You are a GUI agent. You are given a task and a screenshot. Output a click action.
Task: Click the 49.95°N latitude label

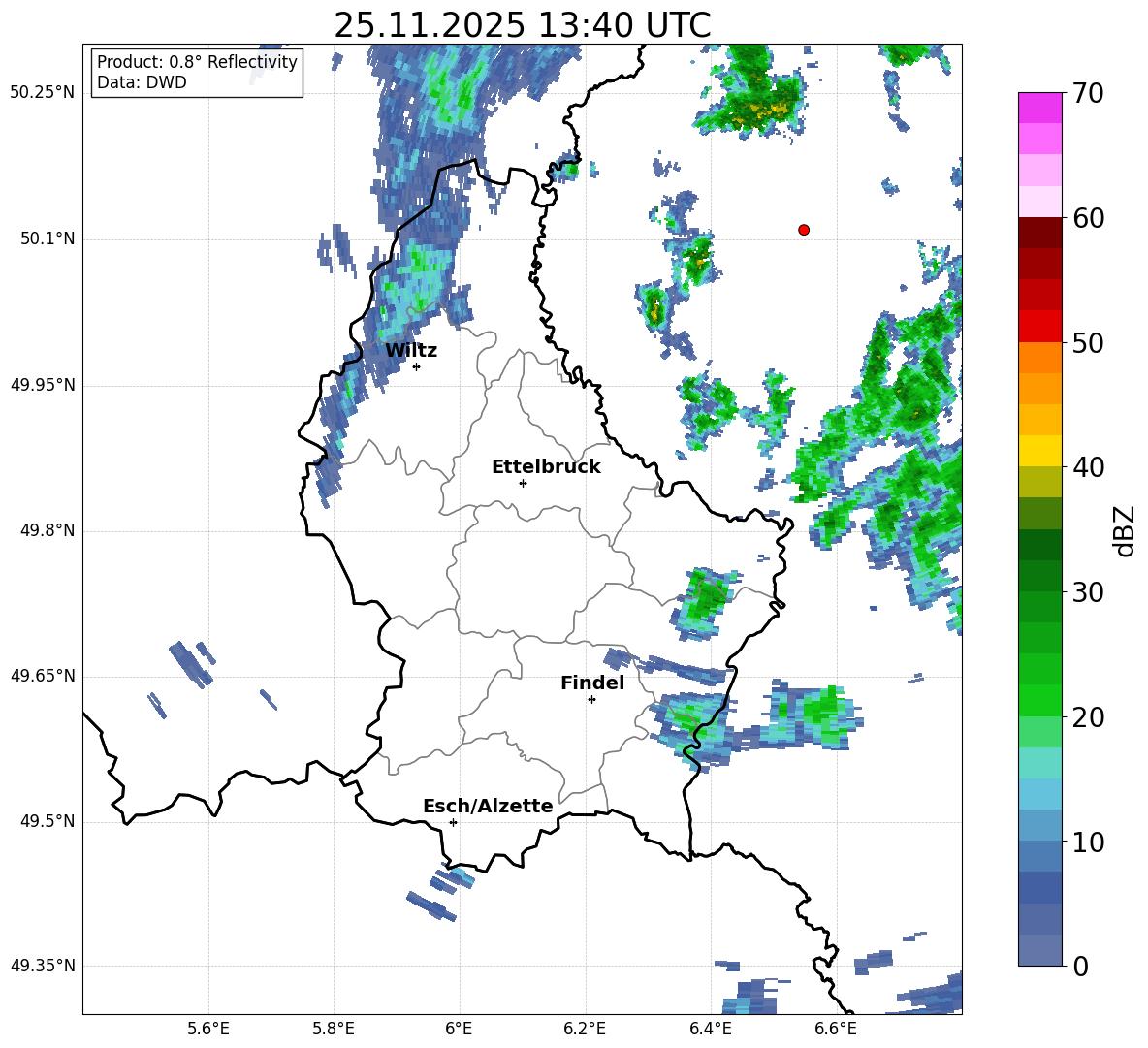(x=43, y=385)
